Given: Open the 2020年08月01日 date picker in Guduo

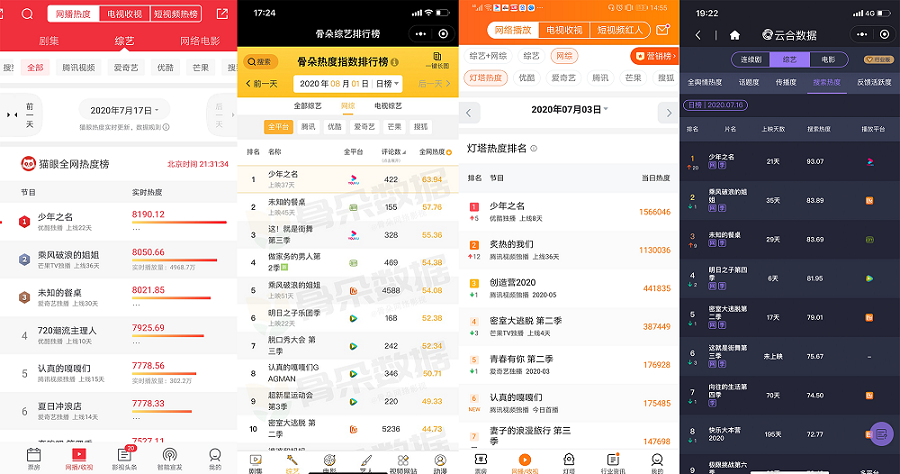Looking at the screenshot, I should [334, 84].
